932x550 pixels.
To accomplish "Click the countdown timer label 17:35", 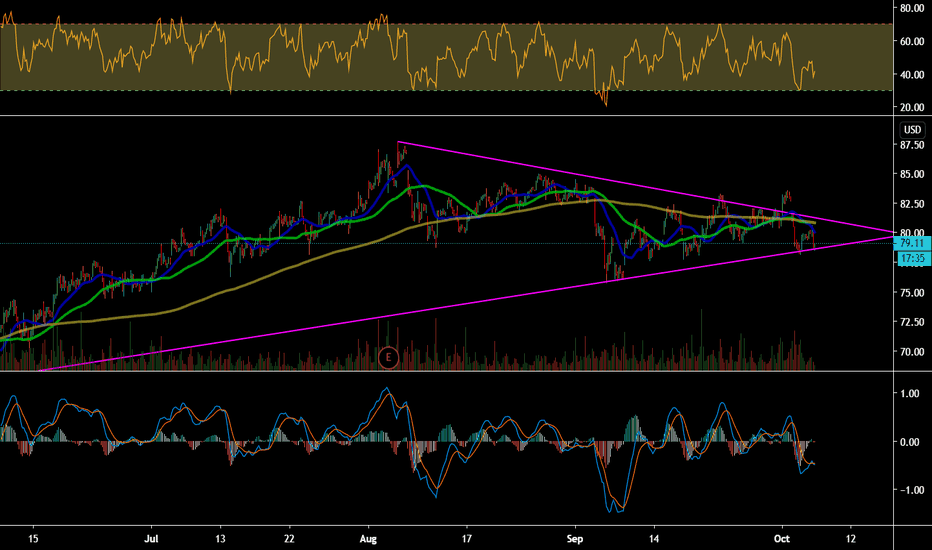I will coord(912,258).
